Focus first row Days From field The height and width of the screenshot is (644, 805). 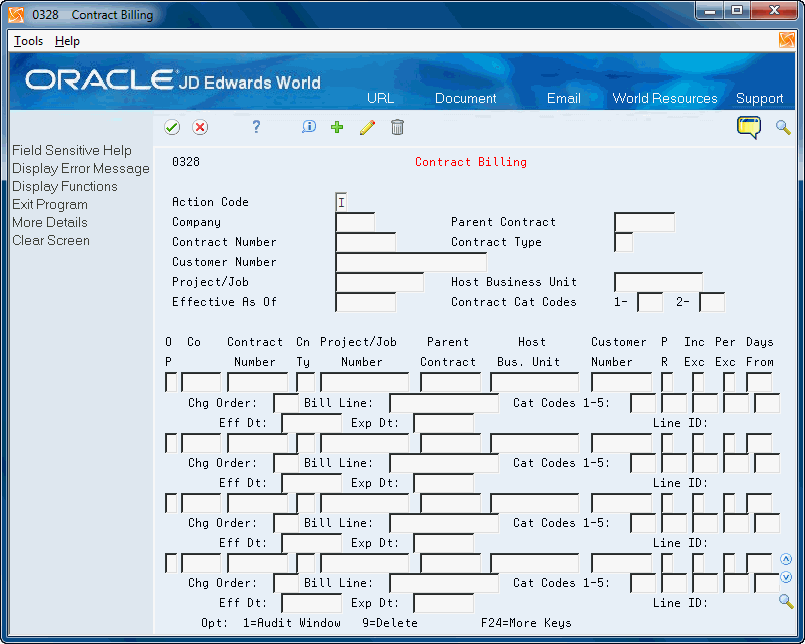pos(759,382)
